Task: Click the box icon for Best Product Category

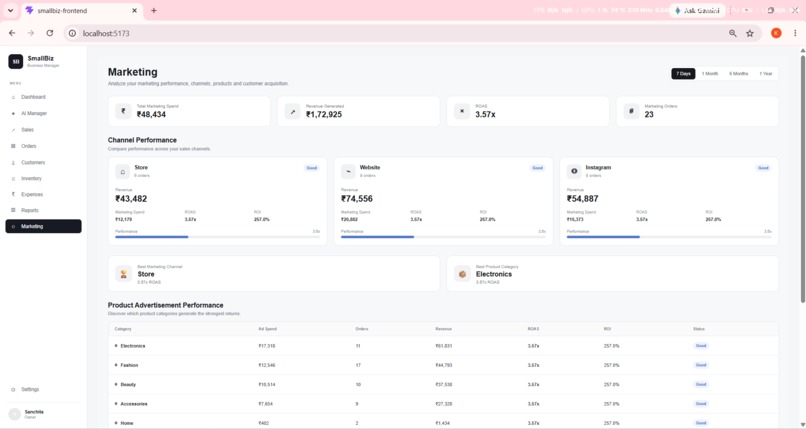Action: click(462, 274)
